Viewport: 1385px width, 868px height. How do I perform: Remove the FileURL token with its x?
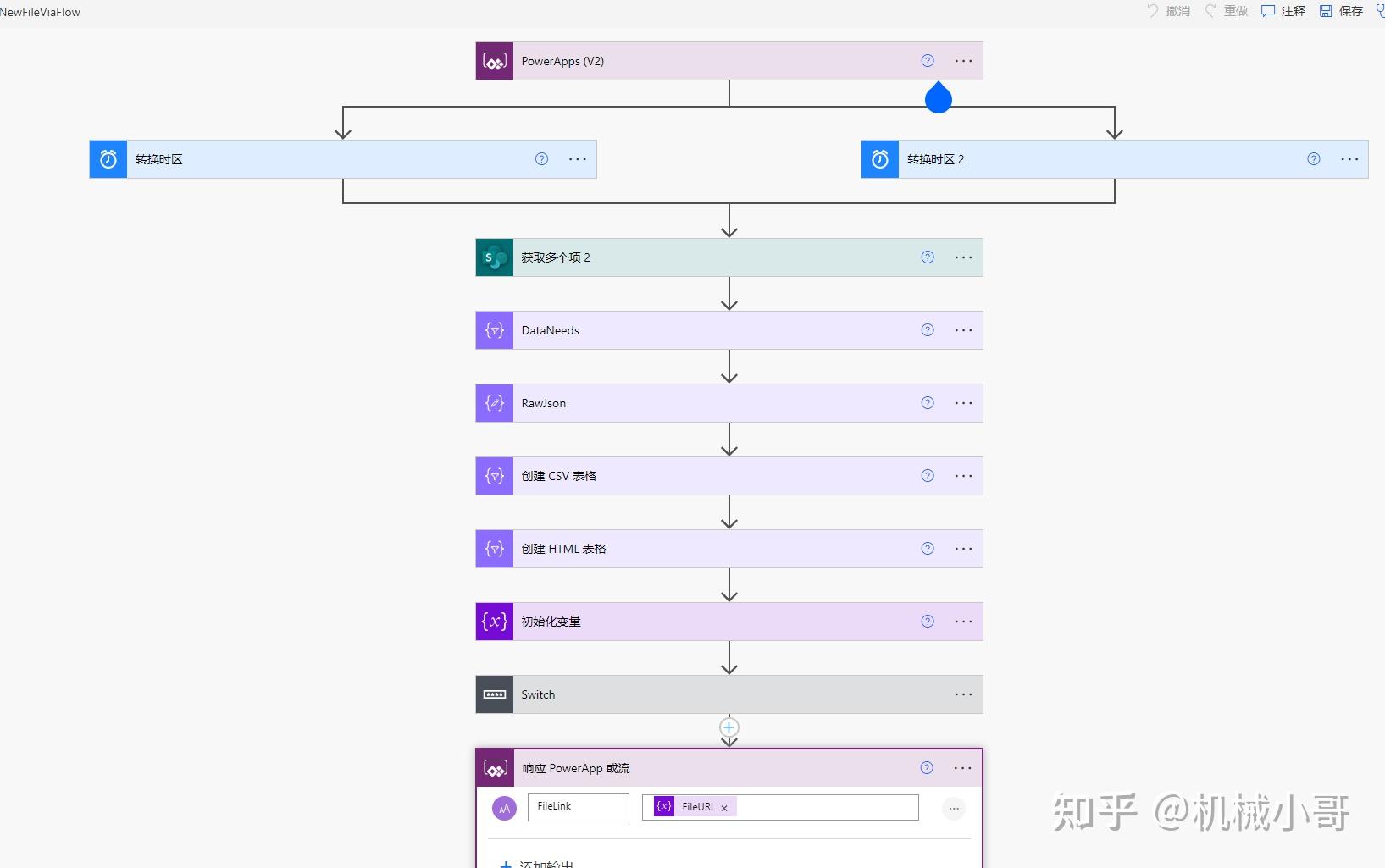click(724, 807)
